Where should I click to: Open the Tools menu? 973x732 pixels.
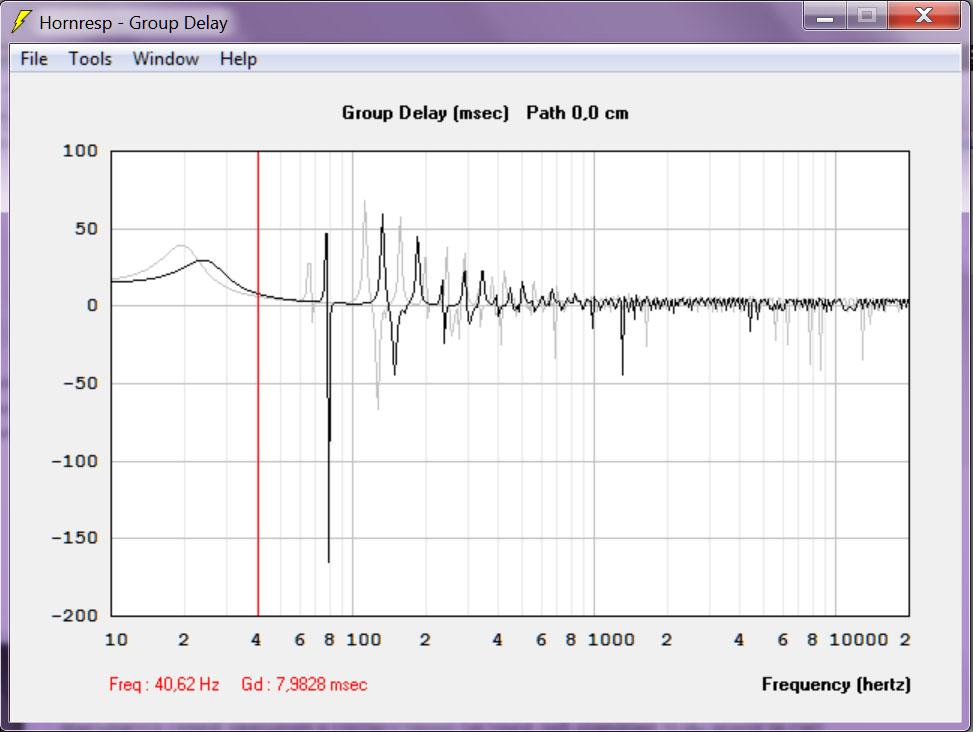(x=90, y=59)
